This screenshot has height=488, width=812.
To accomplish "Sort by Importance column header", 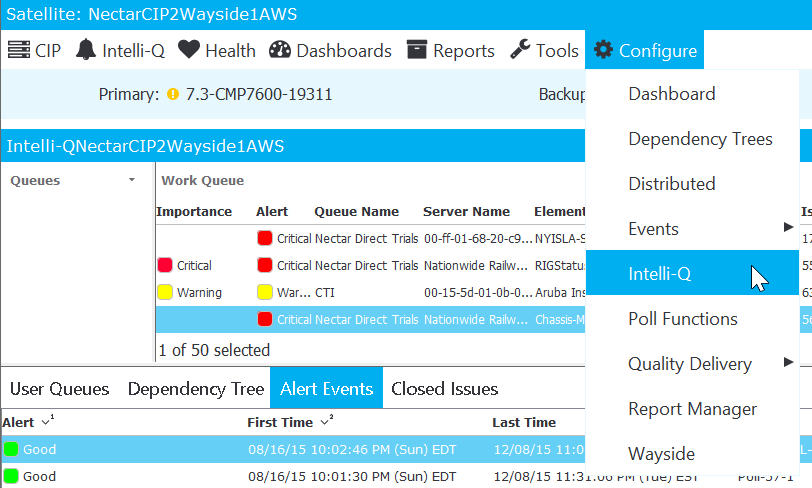I will point(194,211).
